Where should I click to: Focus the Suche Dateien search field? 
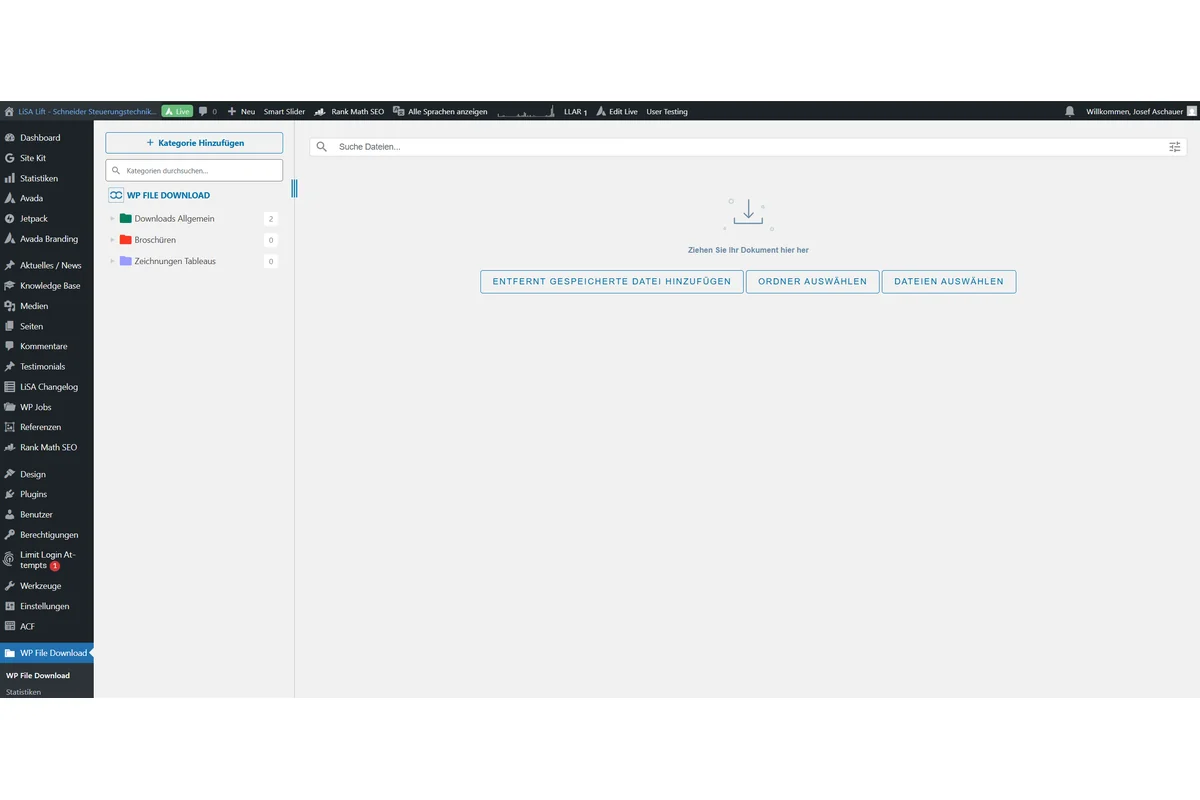tap(740, 147)
